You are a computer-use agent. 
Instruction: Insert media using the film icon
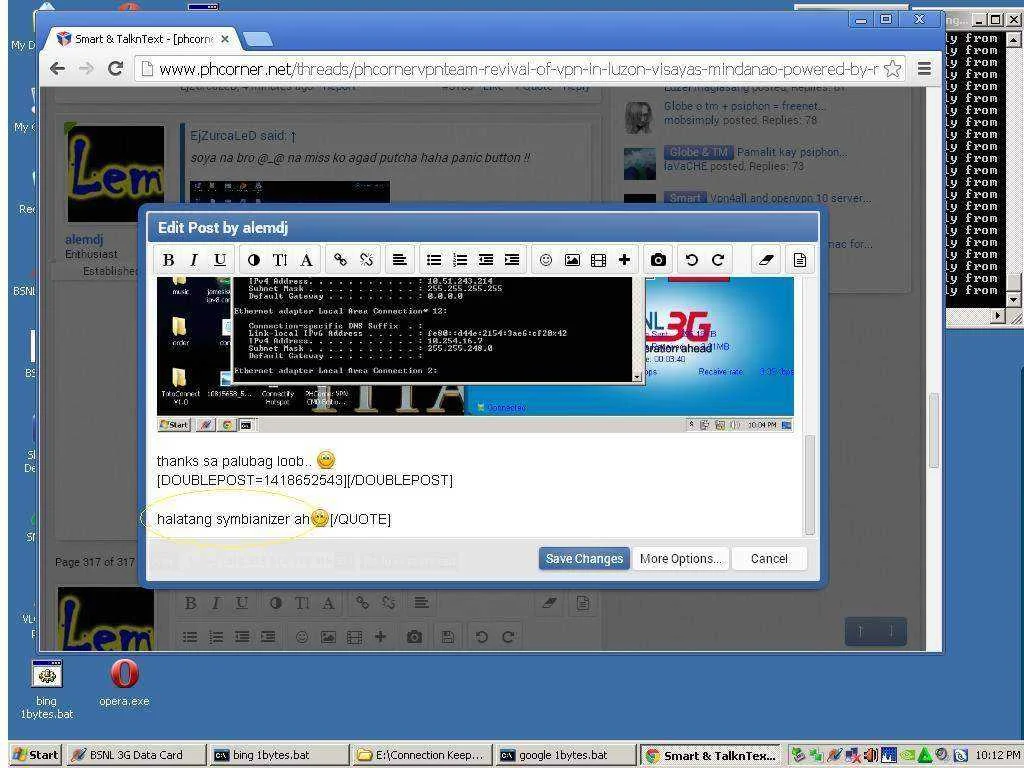click(x=598, y=260)
